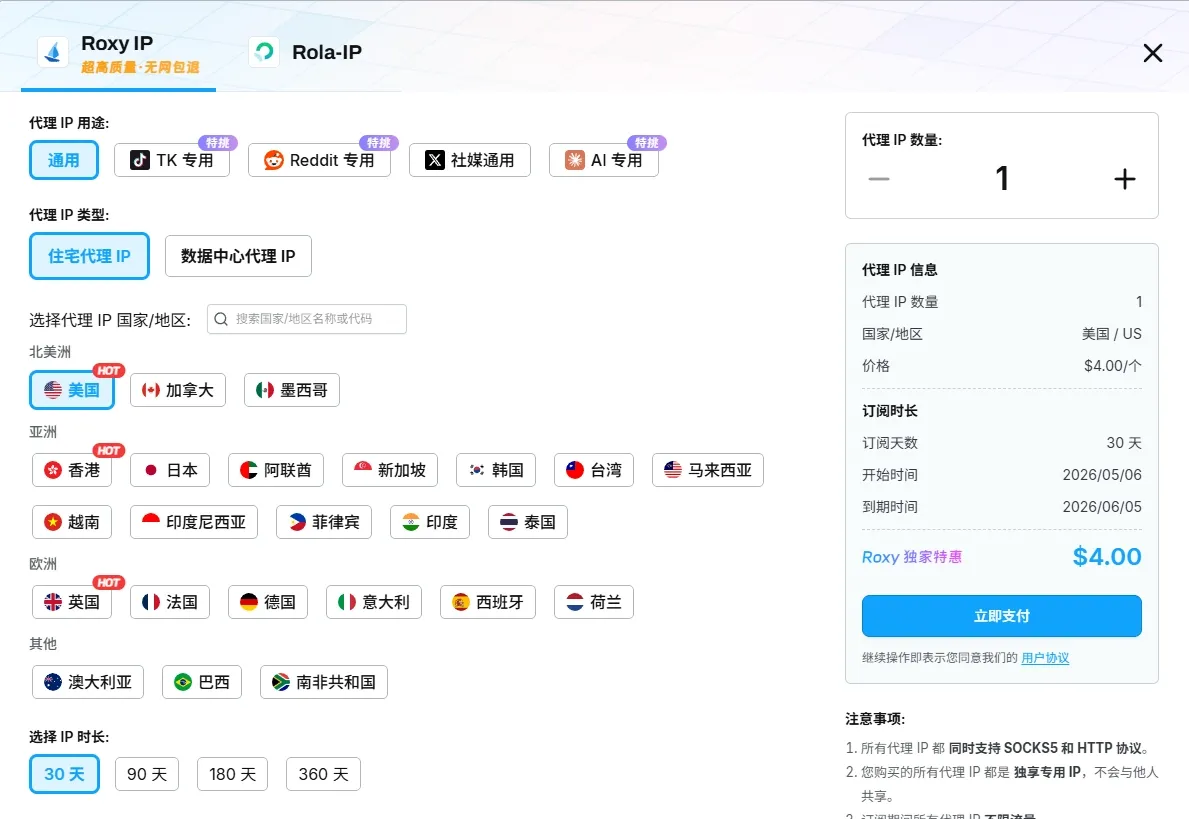Select 香港 region flag option
1189x819 pixels.
[72, 470]
